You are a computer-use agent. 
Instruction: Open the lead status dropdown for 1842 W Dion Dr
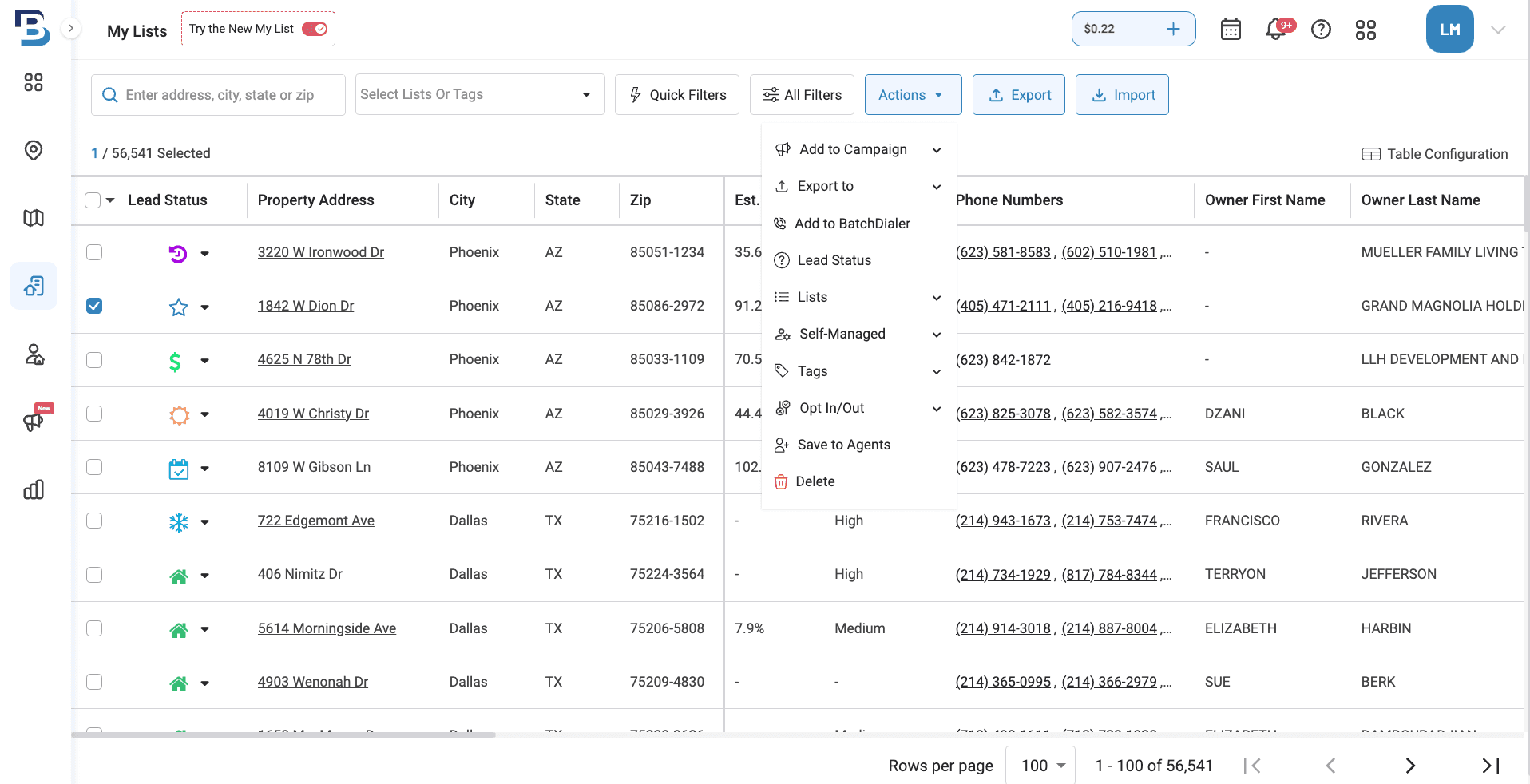204,307
